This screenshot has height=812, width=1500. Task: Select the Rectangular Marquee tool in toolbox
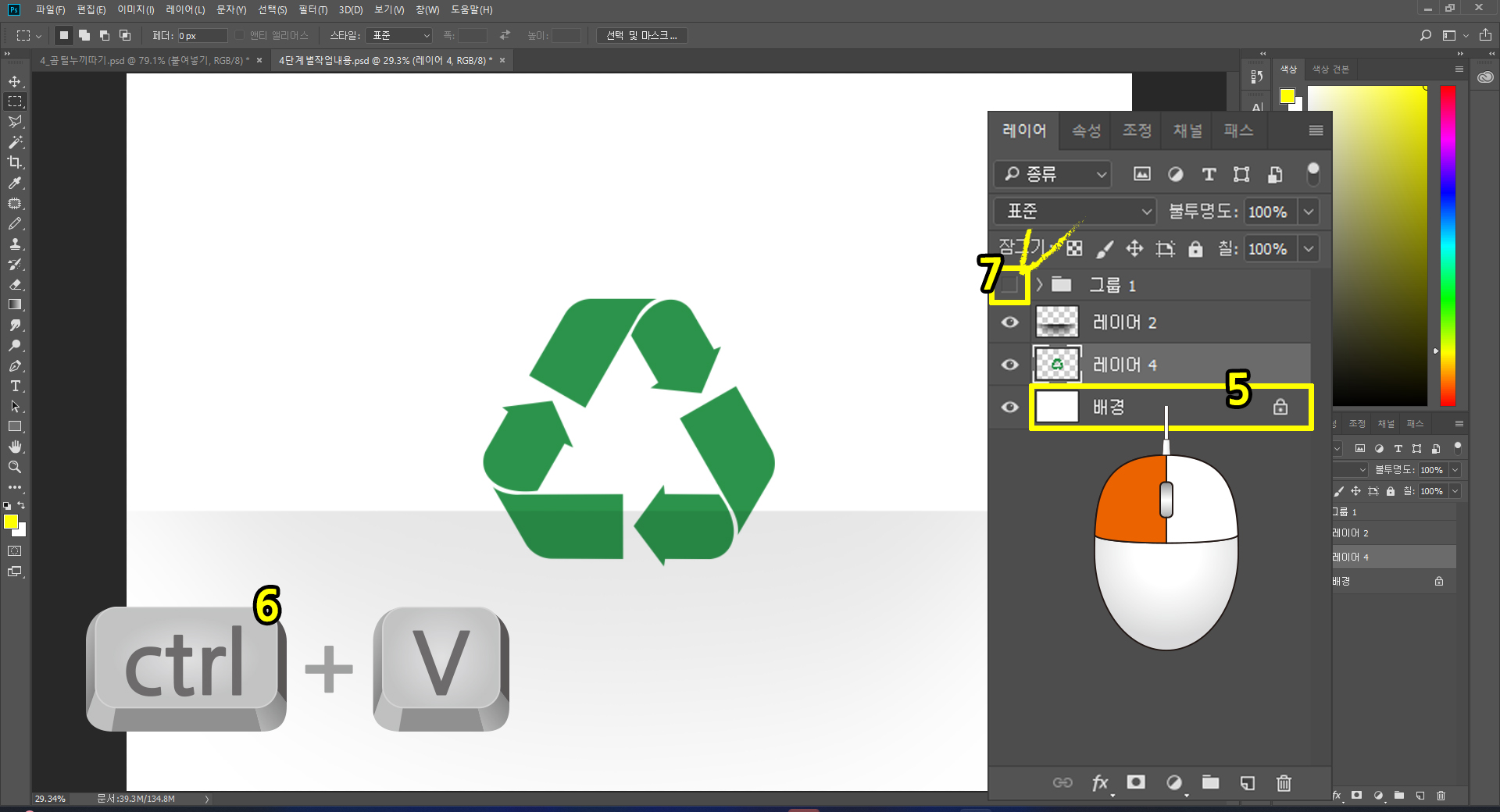[x=15, y=101]
